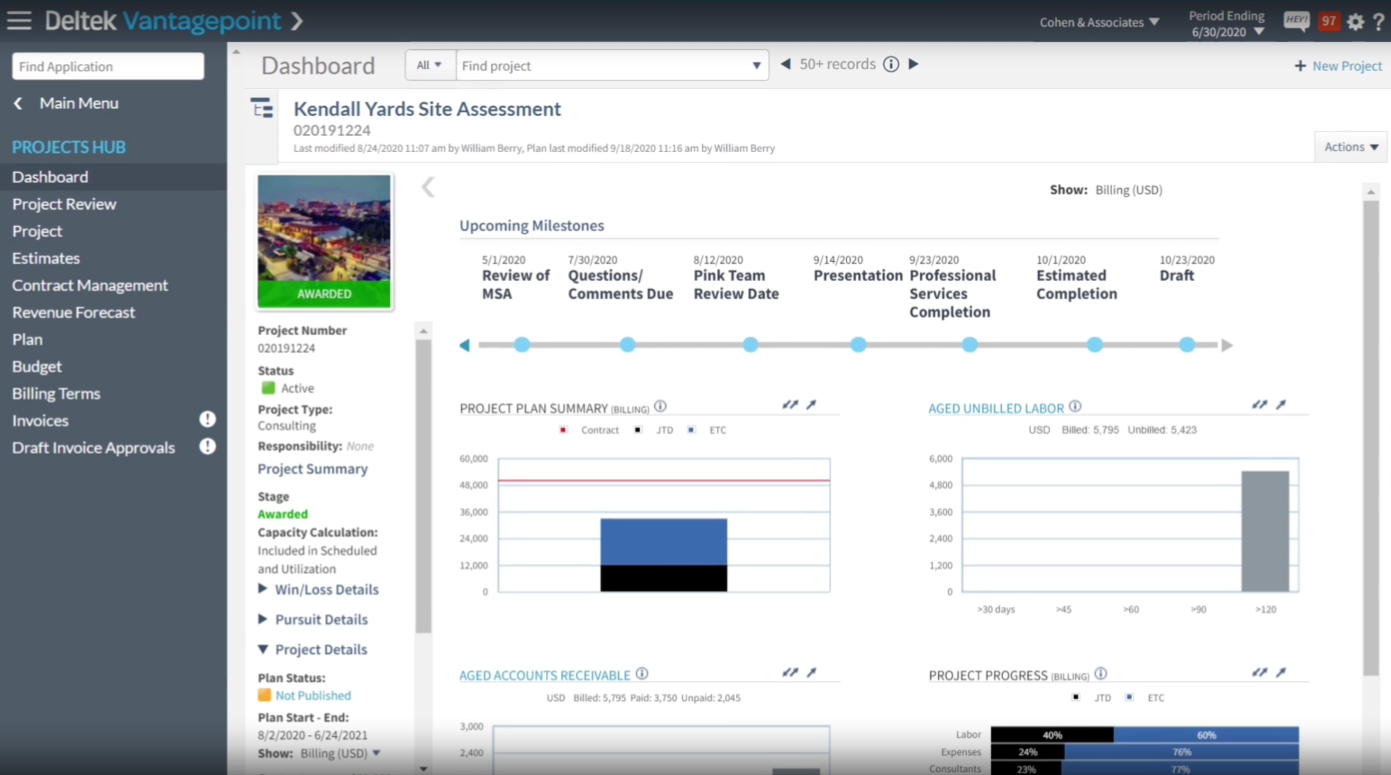Open the Aged Unbilled Labor link
1391x775 pixels.
[x=995, y=408]
